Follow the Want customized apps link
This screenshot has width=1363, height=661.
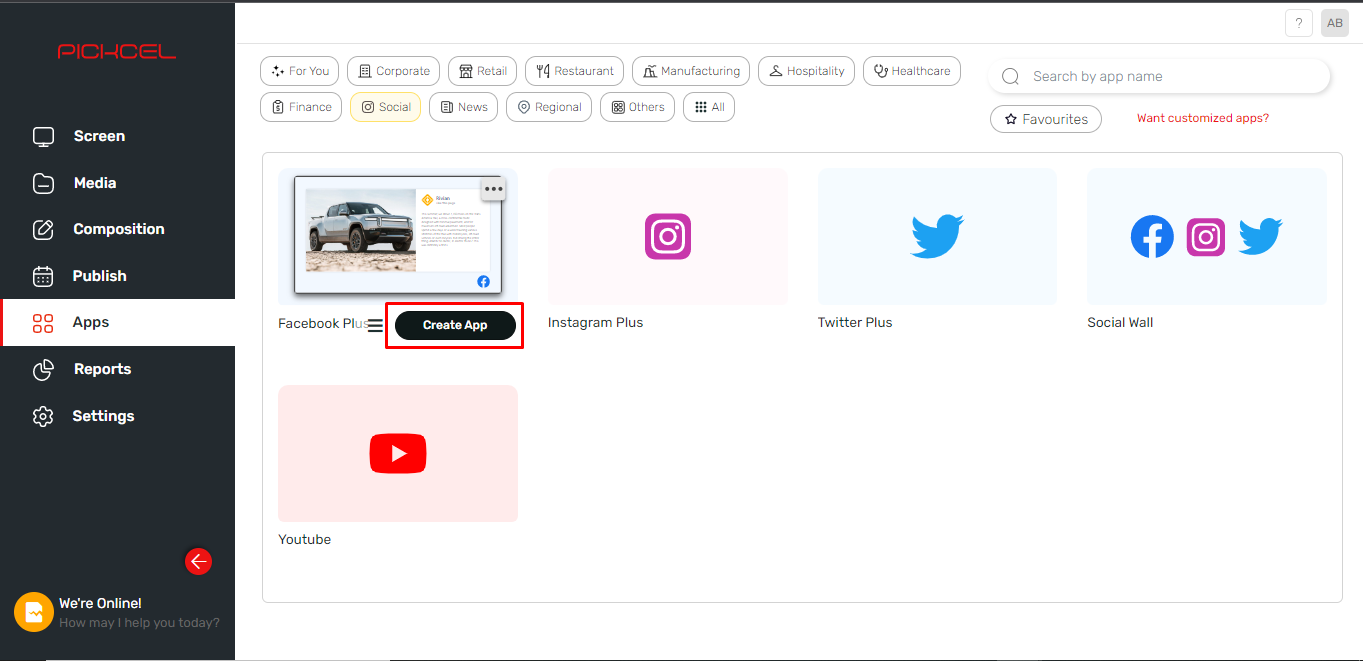click(x=1203, y=118)
